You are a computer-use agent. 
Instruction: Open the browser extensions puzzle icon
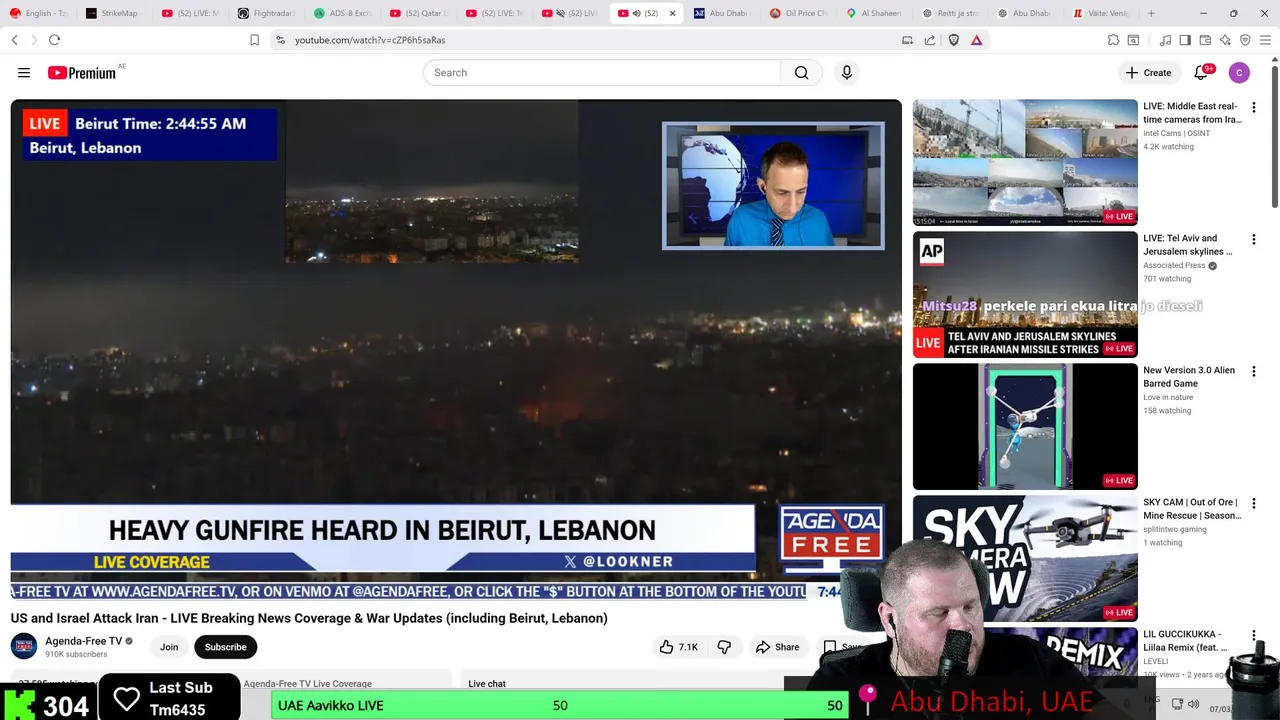pos(1113,40)
